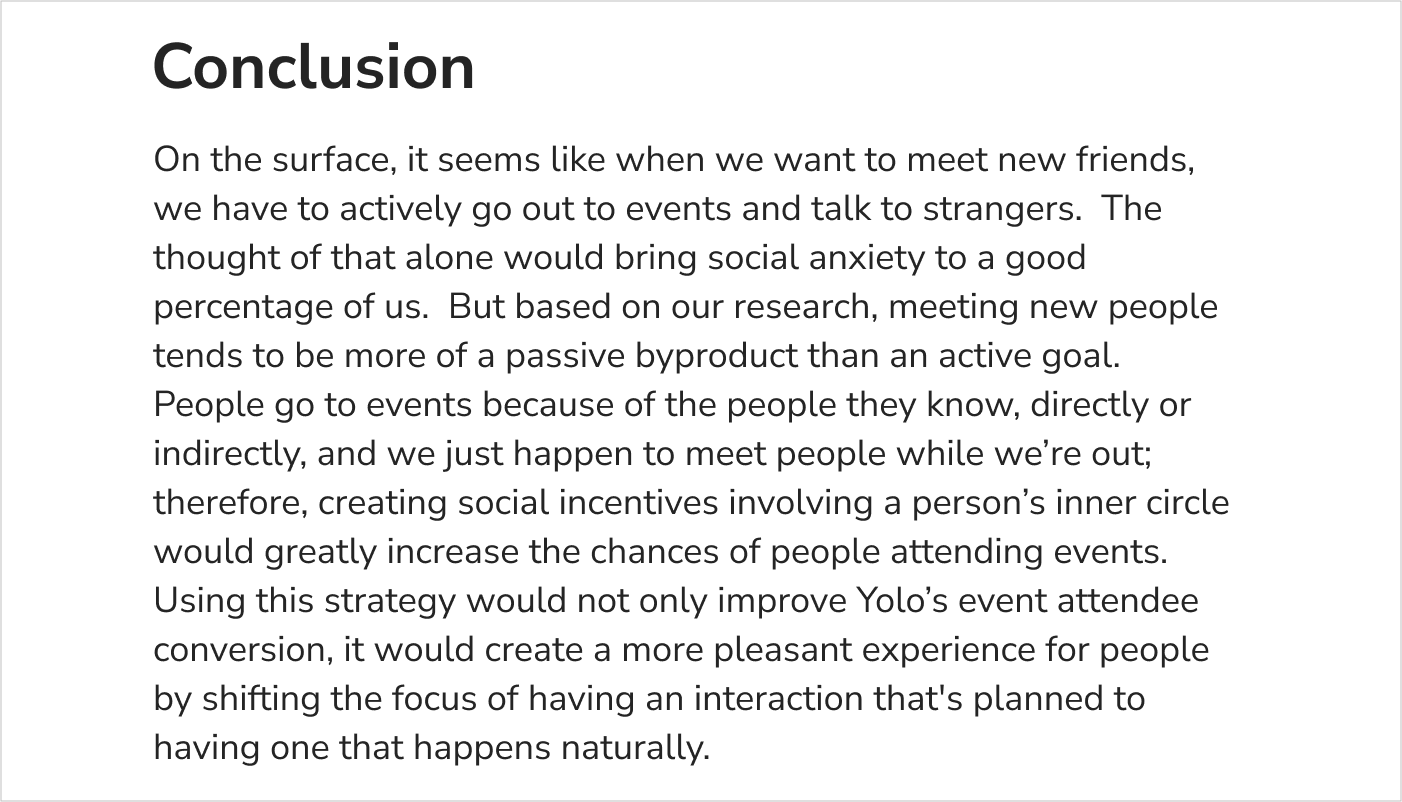1402x802 pixels.
Task: Click the Conclusion heading
Action: [313, 68]
